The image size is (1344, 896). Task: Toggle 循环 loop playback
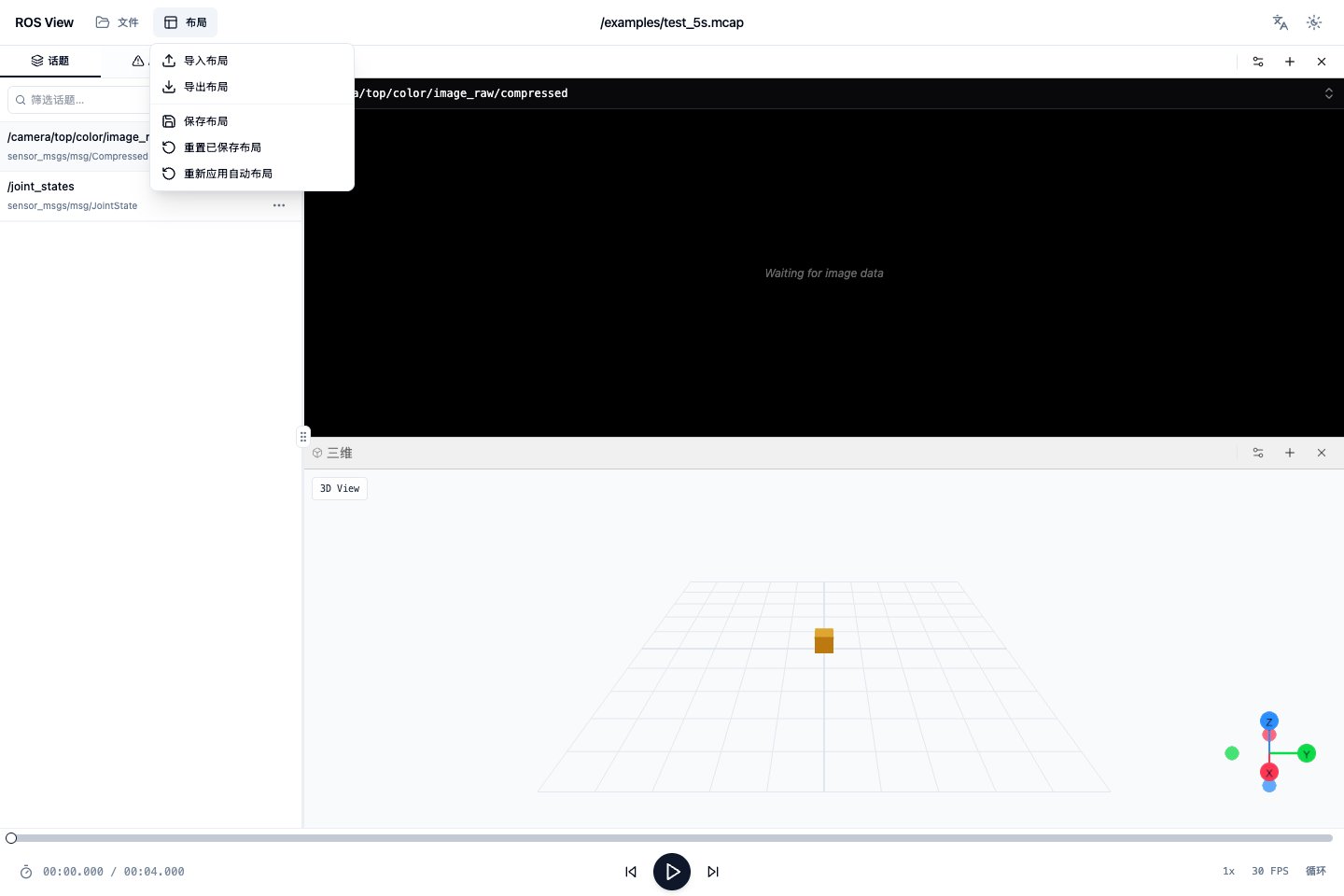tap(1316, 872)
